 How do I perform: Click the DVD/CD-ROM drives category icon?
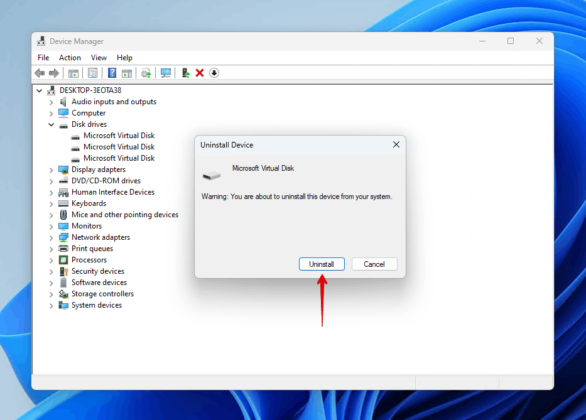coord(64,181)
